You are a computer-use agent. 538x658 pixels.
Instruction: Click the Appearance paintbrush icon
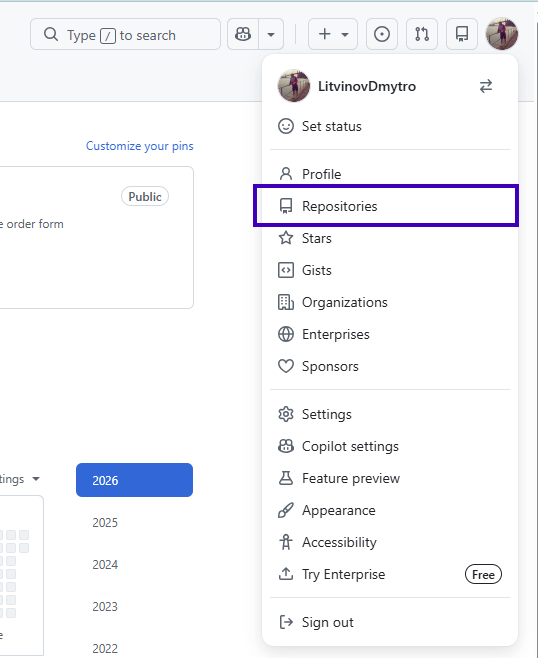286,511
